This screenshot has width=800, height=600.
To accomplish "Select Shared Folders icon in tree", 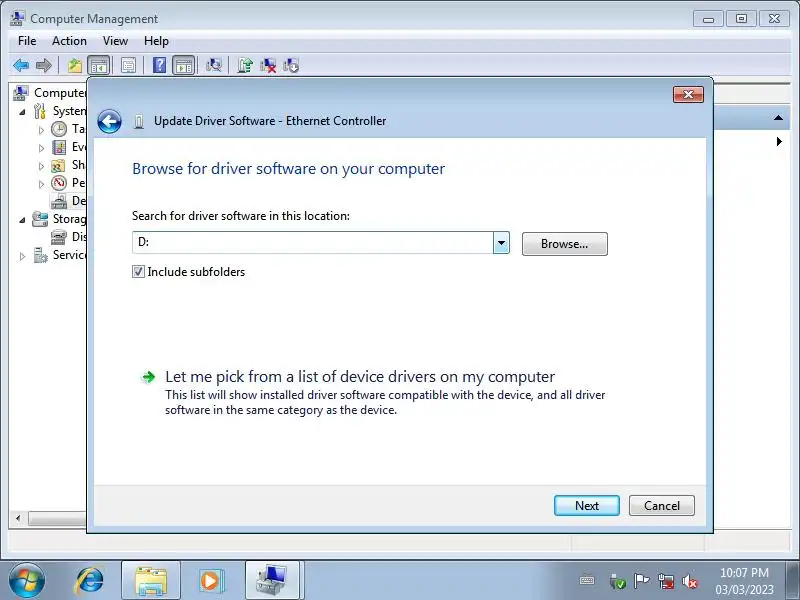I will tap(59, 165).
